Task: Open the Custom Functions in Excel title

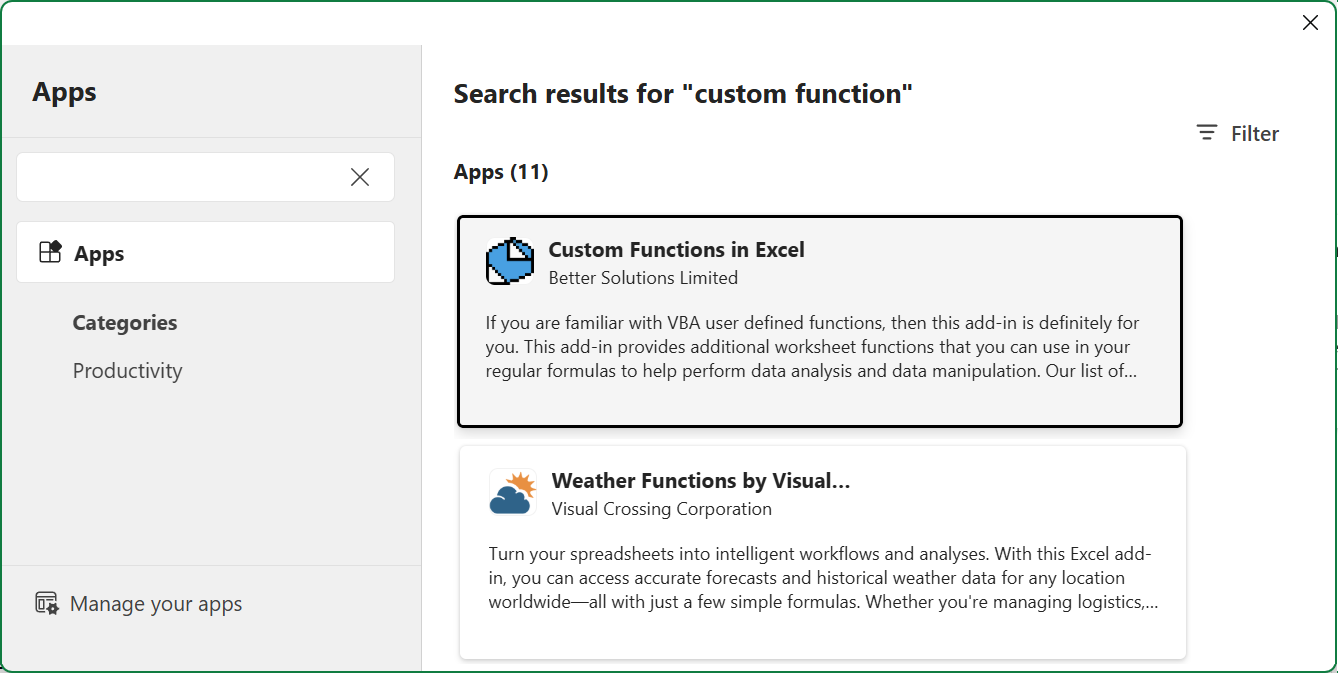Action: click(676, 250)
